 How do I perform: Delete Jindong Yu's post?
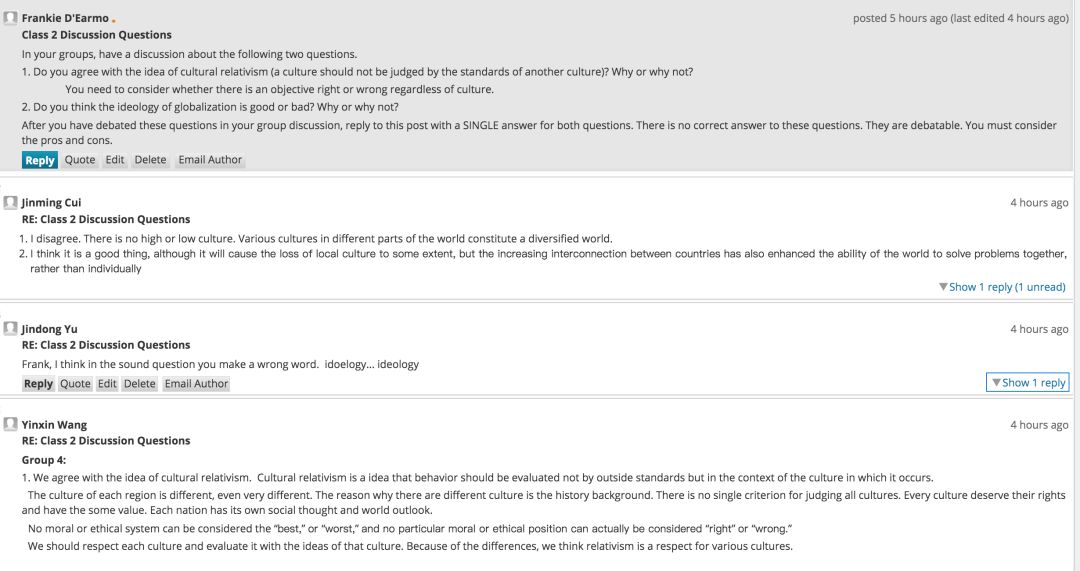coord(140,384)
